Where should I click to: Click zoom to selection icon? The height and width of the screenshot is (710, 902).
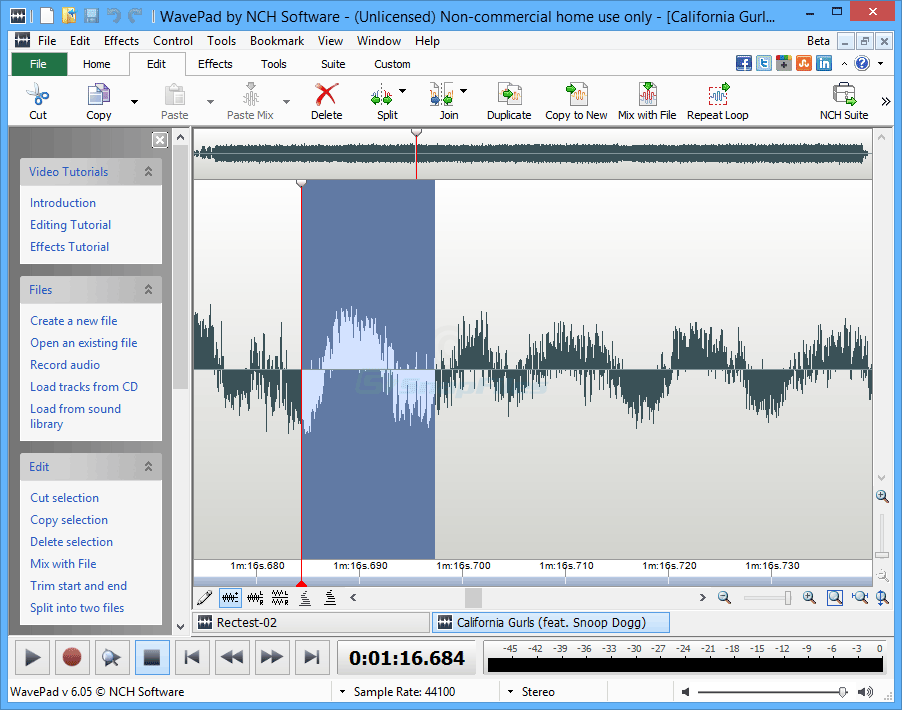click(x=835, y=598)
